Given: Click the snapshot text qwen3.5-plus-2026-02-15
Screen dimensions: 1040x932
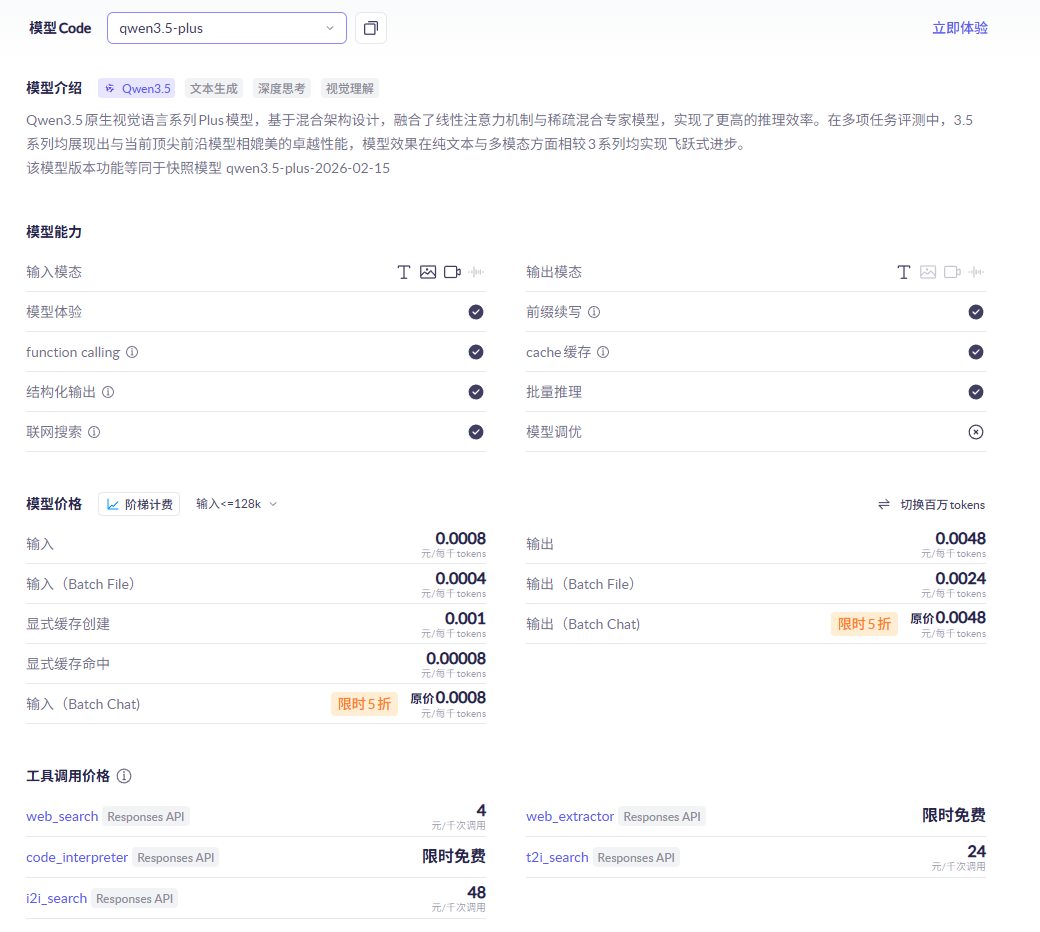Looking at the screenshot, I should pos(308,168).
